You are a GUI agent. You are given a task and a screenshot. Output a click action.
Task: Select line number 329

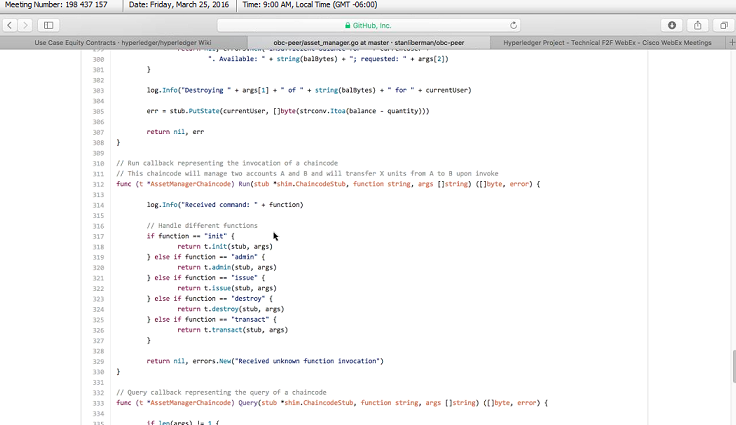pyautogui.click(x=98, y=361)
